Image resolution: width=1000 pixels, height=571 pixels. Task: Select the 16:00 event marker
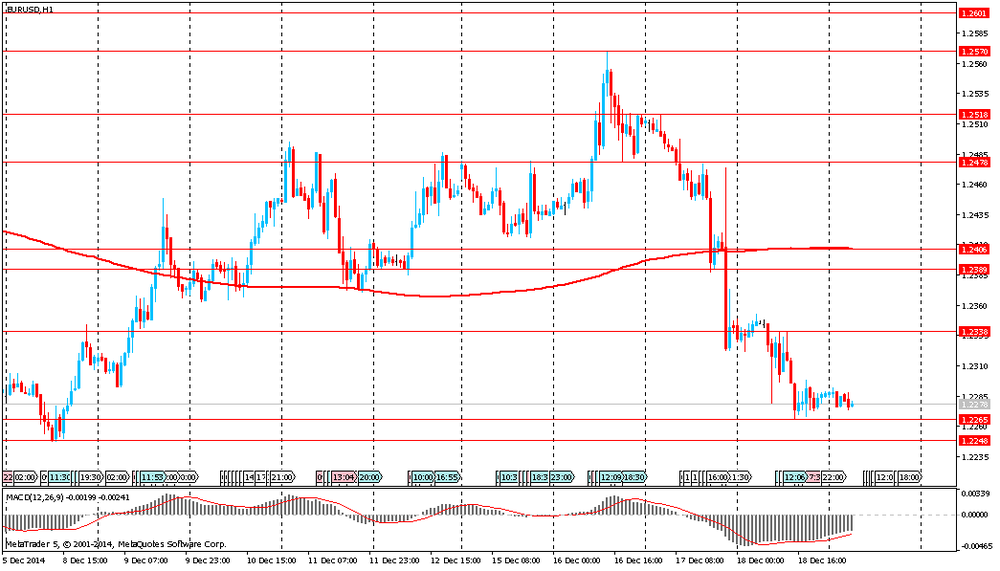click(x=718, y=477)
